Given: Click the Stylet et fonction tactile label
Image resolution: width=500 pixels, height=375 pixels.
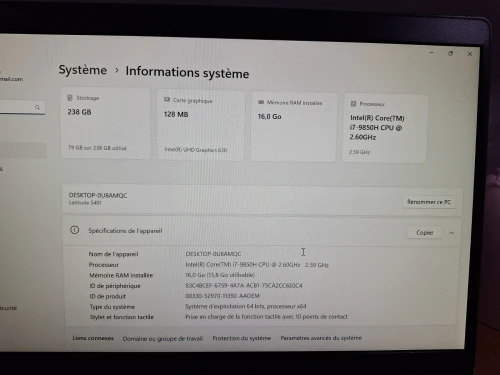Looking at the screenshot, I should pyautogui.click(x=122, y=317).
